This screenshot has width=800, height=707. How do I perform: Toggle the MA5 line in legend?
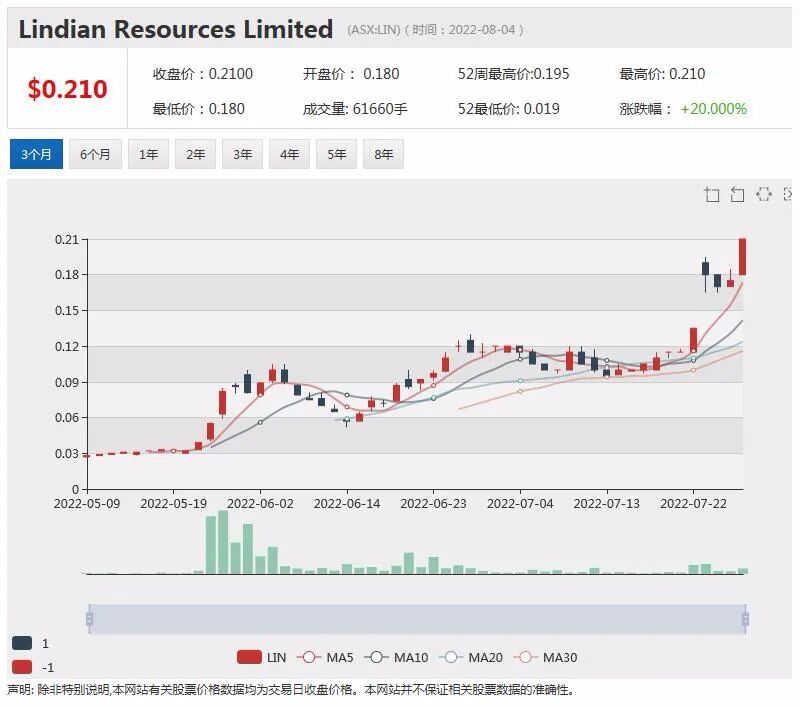(x=325, y=657)
